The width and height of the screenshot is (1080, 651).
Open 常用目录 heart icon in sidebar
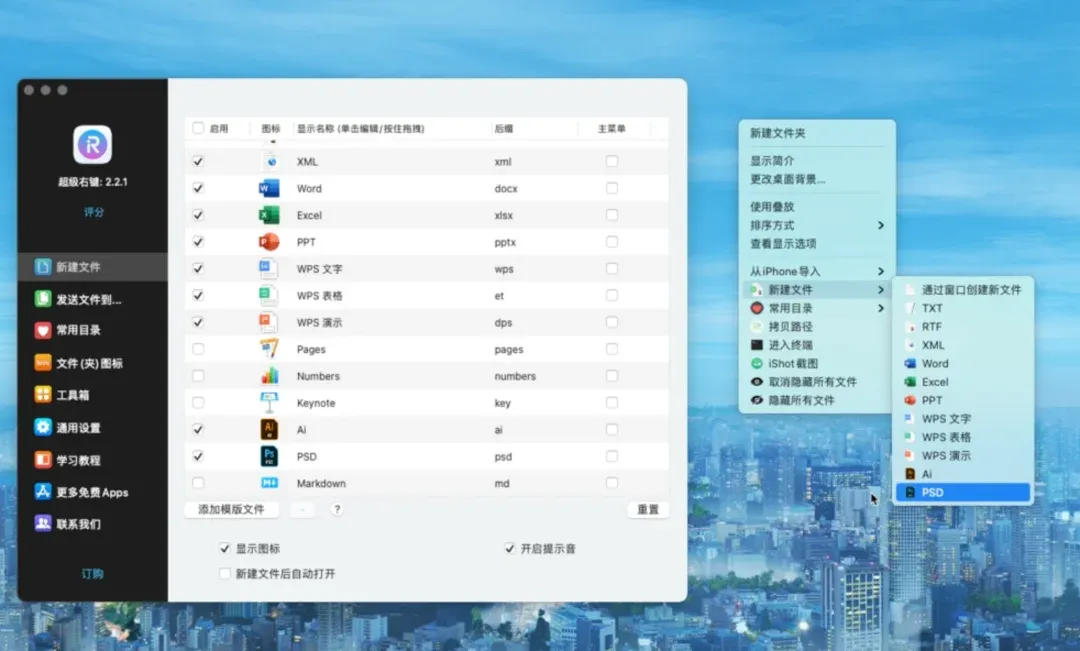coord(43,330)
